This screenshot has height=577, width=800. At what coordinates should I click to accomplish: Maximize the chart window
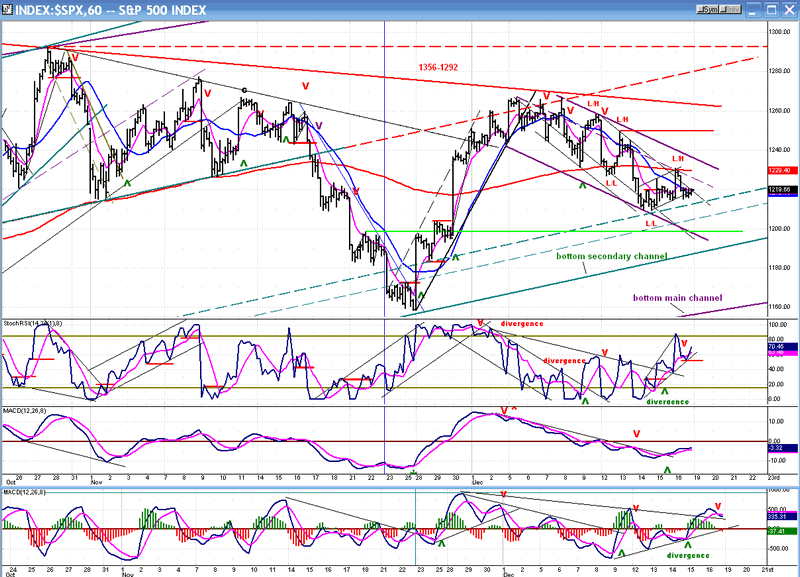[x=770, y=10]
